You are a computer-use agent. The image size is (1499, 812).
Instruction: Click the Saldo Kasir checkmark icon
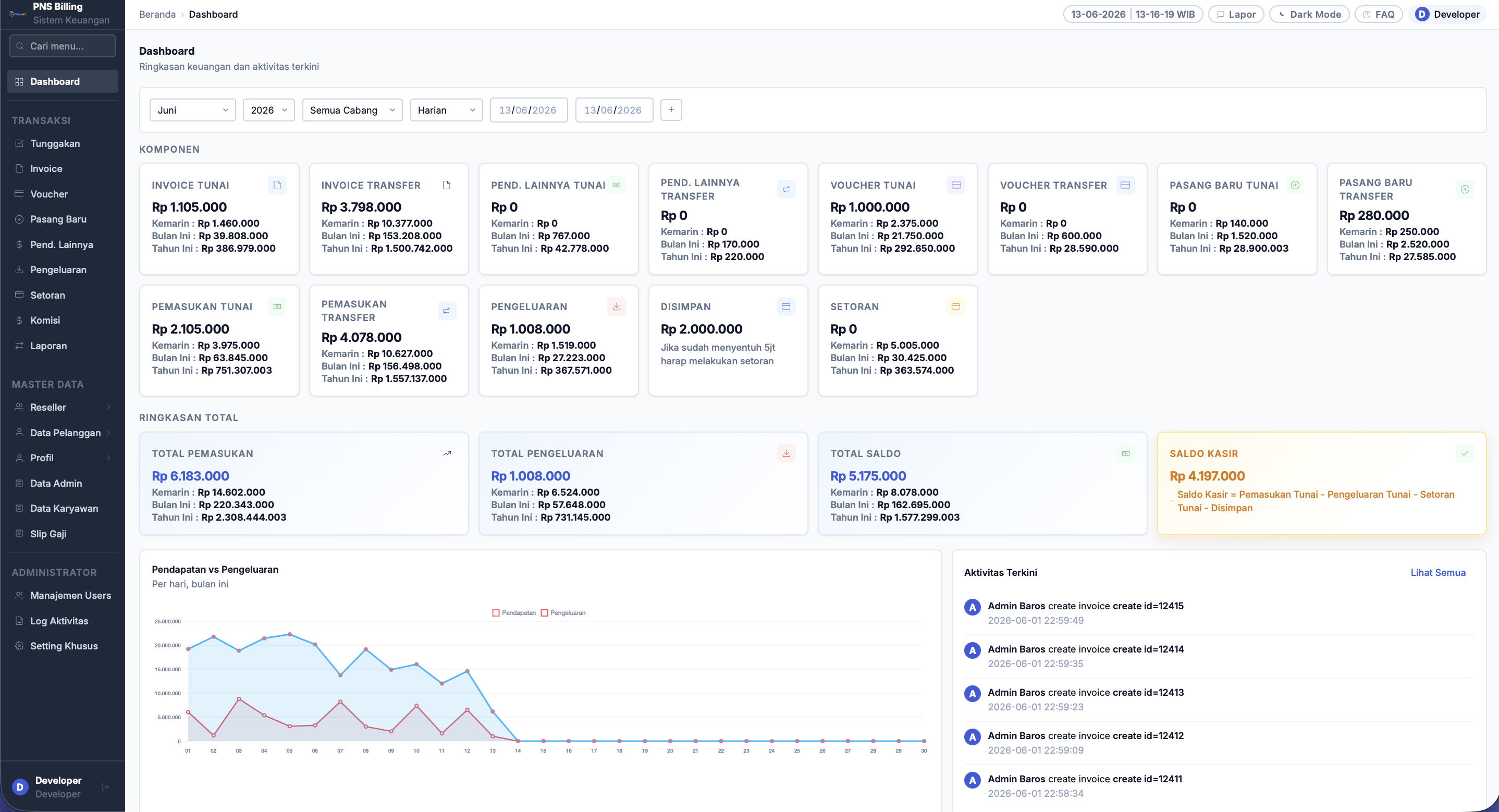tap(1465, 453)
